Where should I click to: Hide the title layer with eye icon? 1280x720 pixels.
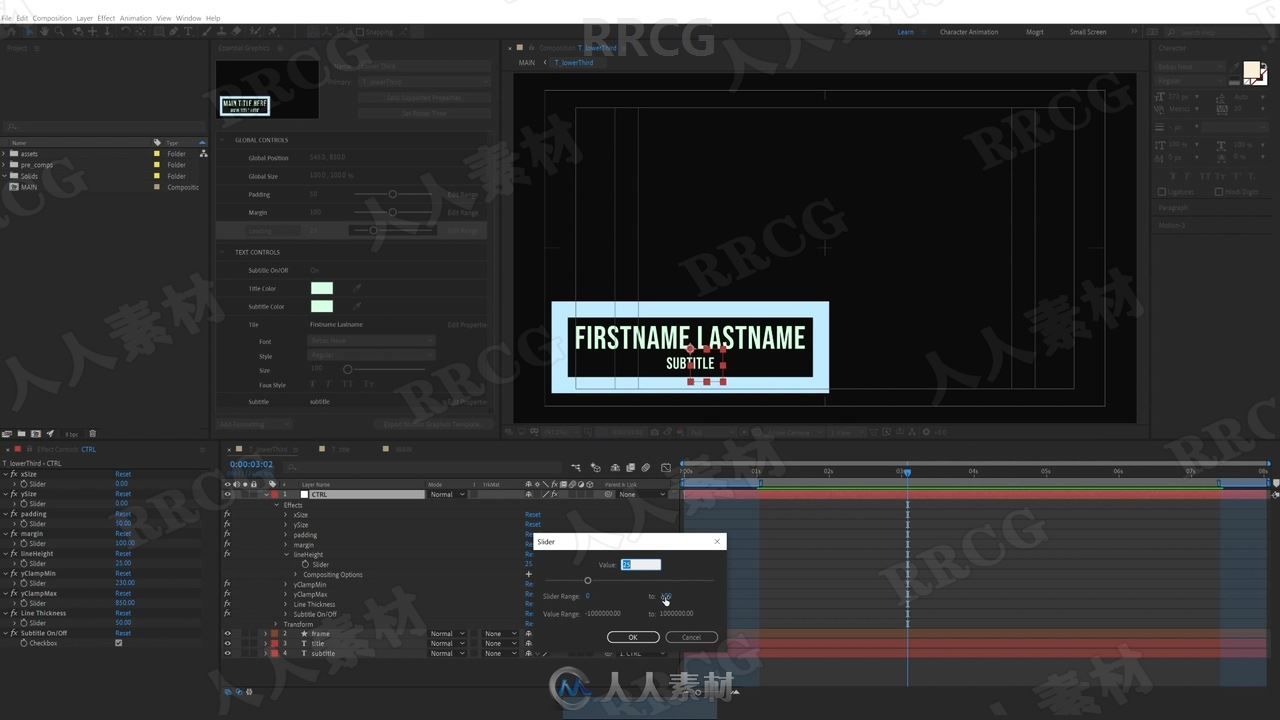tap(227, 643)
